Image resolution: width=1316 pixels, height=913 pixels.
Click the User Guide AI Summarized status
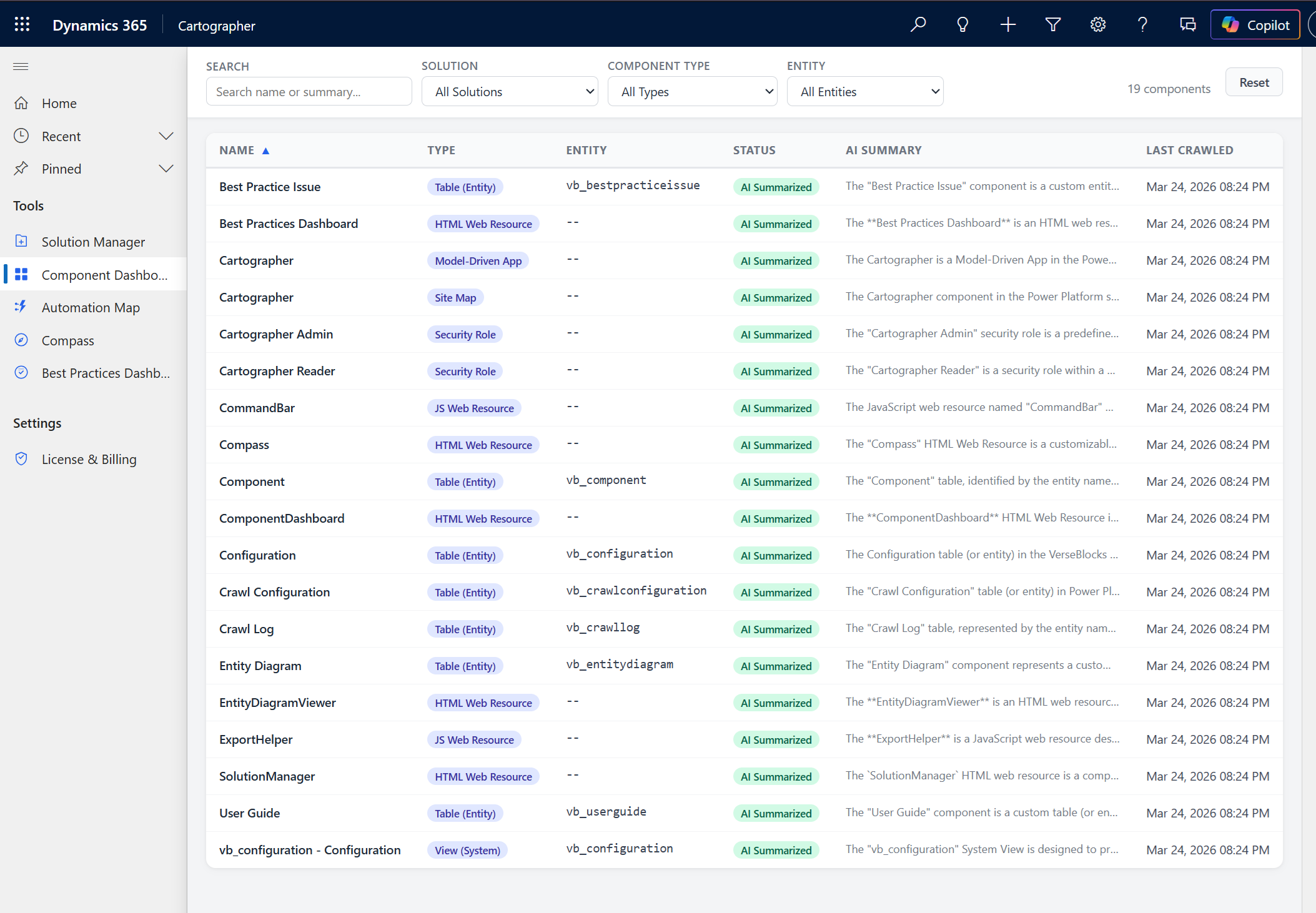tap(776, 813)
